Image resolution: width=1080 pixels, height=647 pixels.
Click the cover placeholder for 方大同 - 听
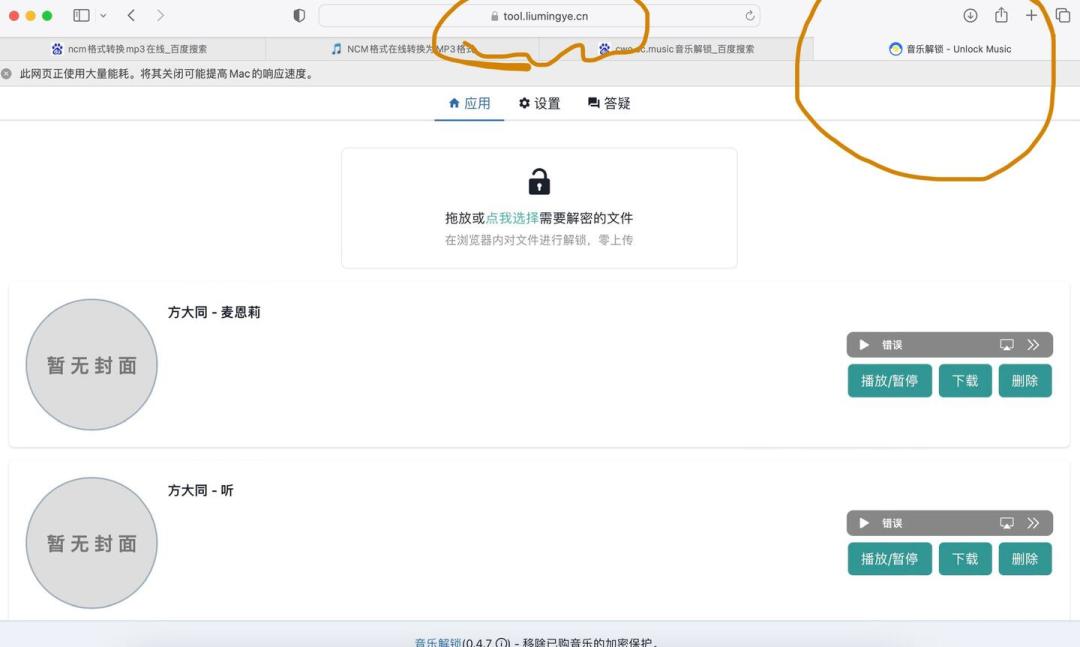(x=92, y=543)
